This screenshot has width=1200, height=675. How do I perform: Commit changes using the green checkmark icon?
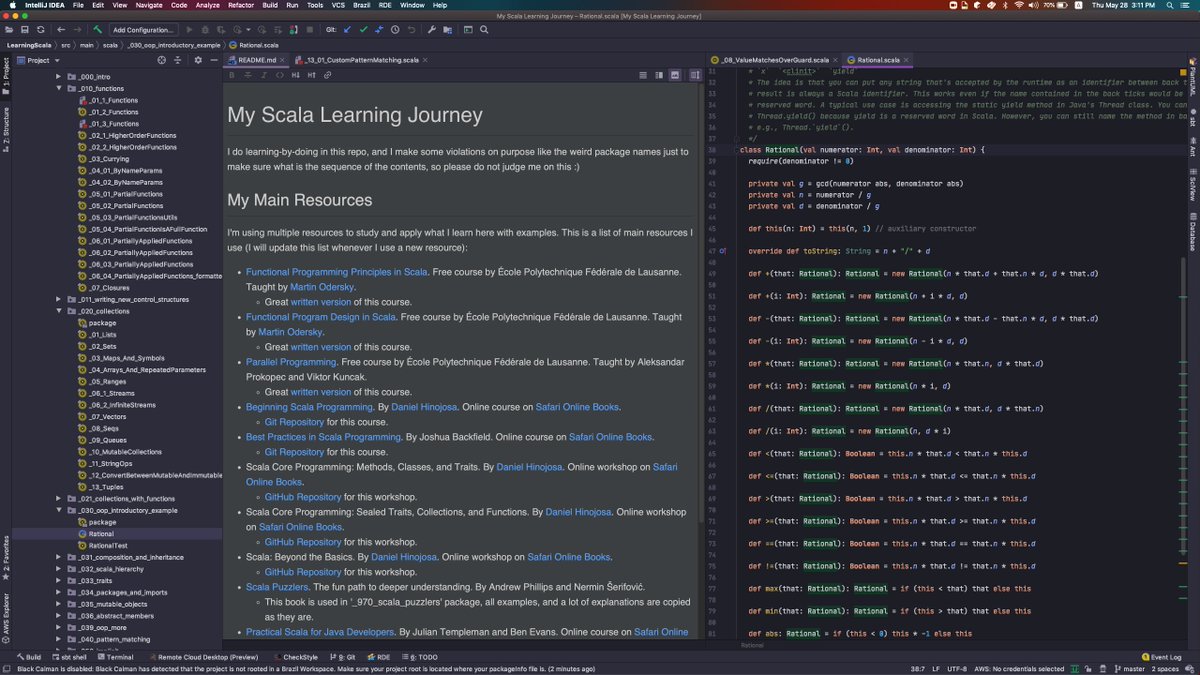pos(363,30)
